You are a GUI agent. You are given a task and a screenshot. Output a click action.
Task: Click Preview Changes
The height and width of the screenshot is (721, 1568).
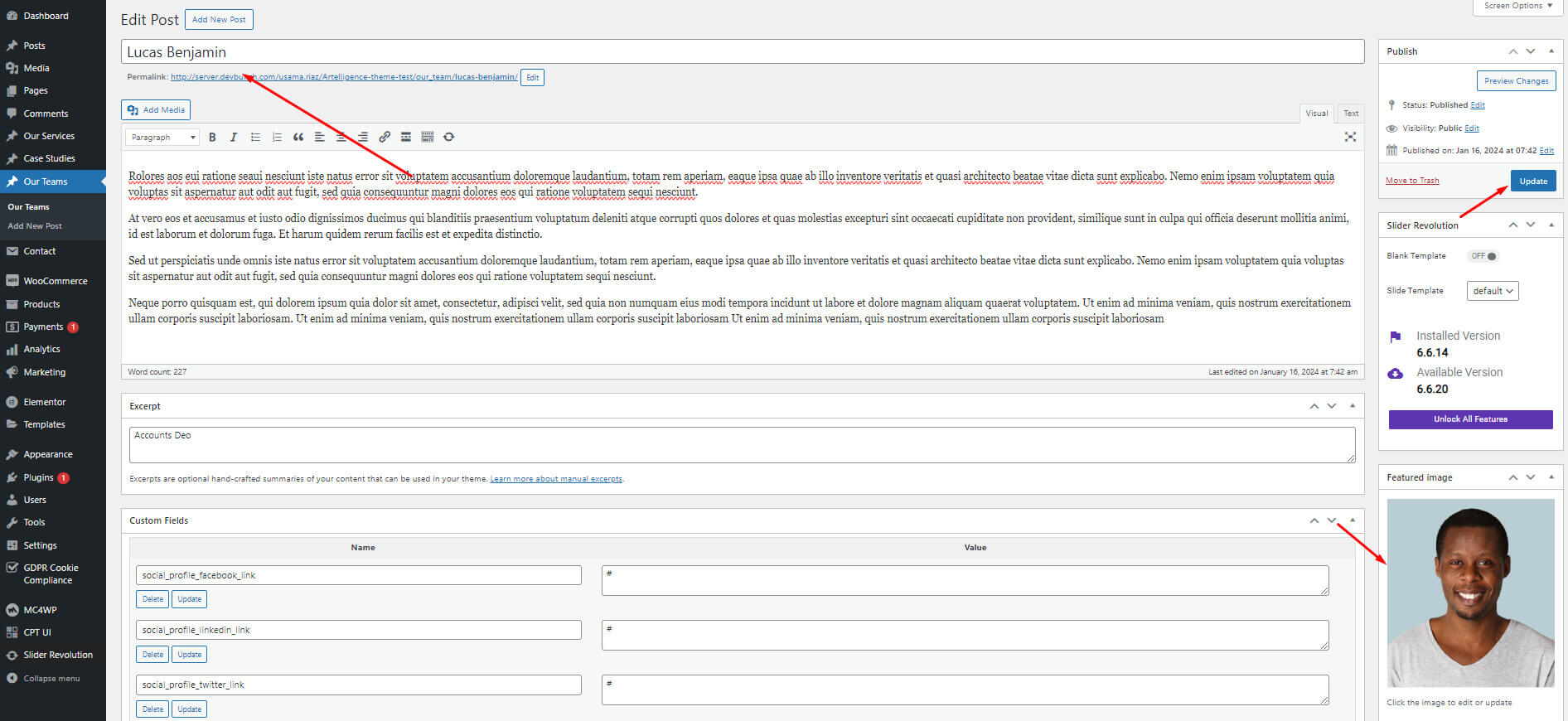(1516, 80)
